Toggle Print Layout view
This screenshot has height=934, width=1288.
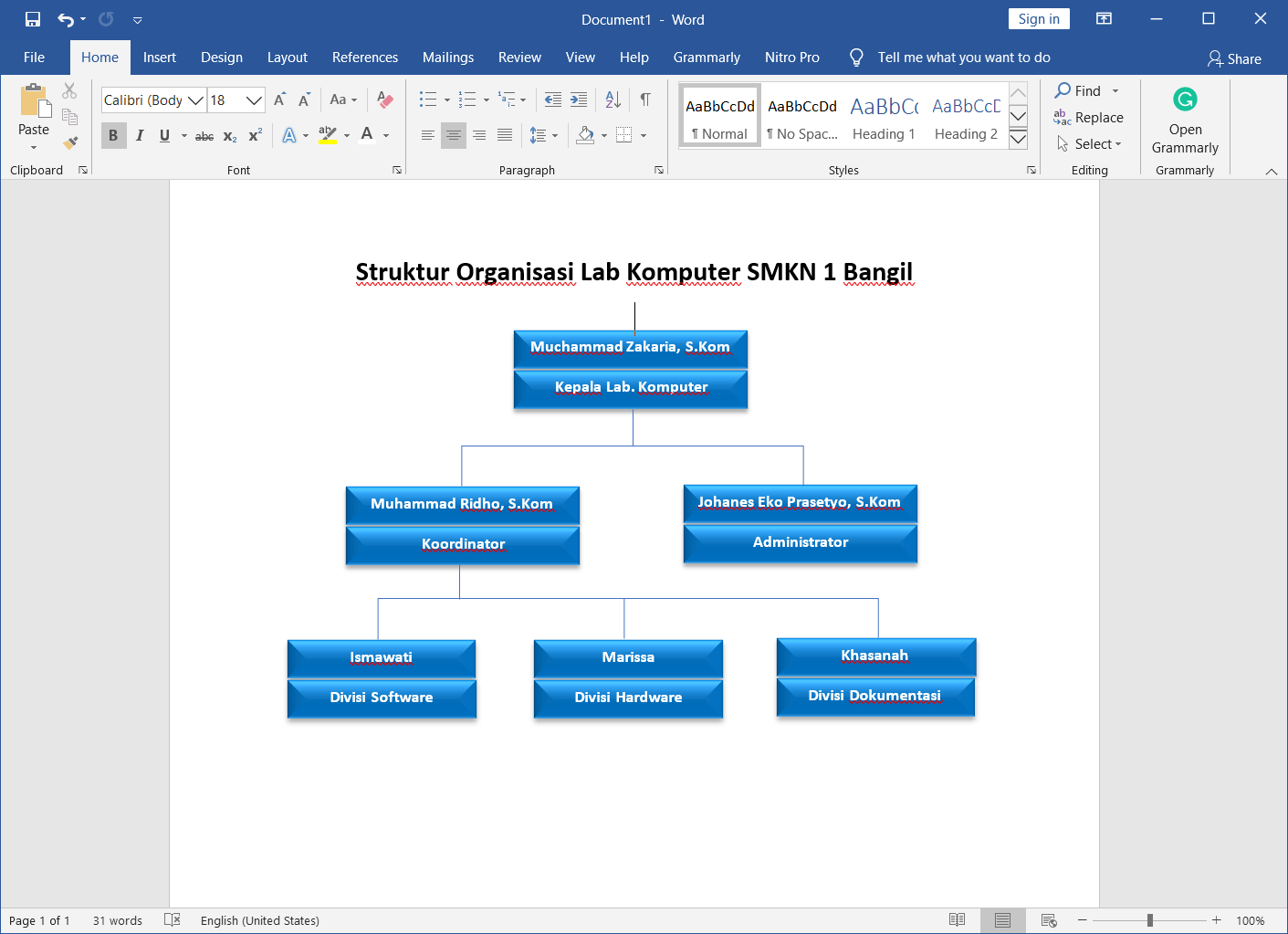1002,920
